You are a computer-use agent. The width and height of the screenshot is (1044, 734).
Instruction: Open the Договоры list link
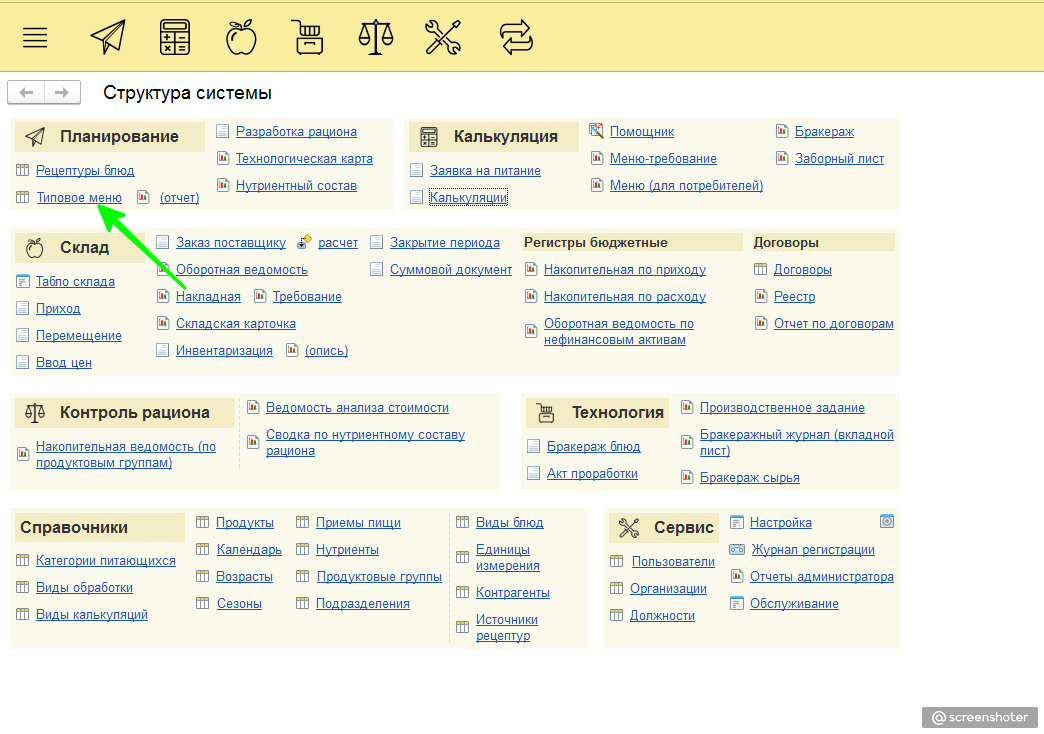pyautogui.click(x=802, y=270)
